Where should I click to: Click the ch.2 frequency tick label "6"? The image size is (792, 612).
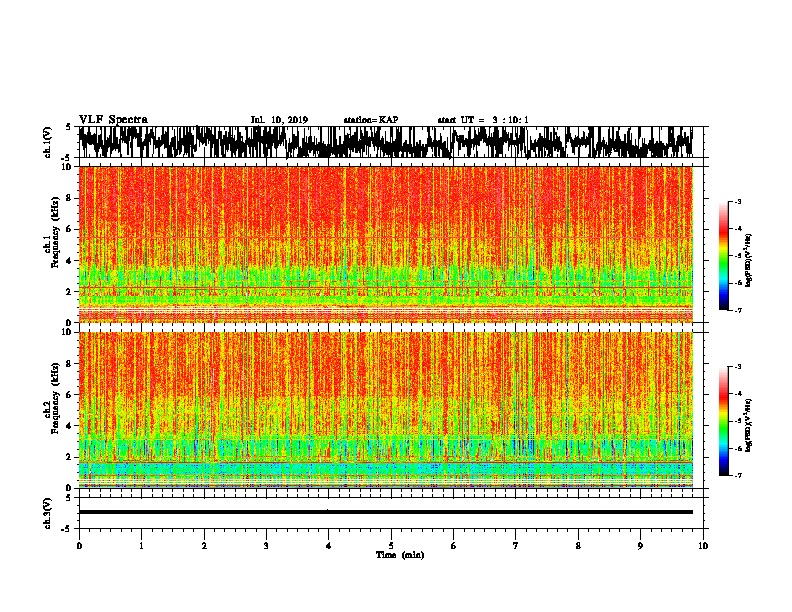(x=69, y=395)
